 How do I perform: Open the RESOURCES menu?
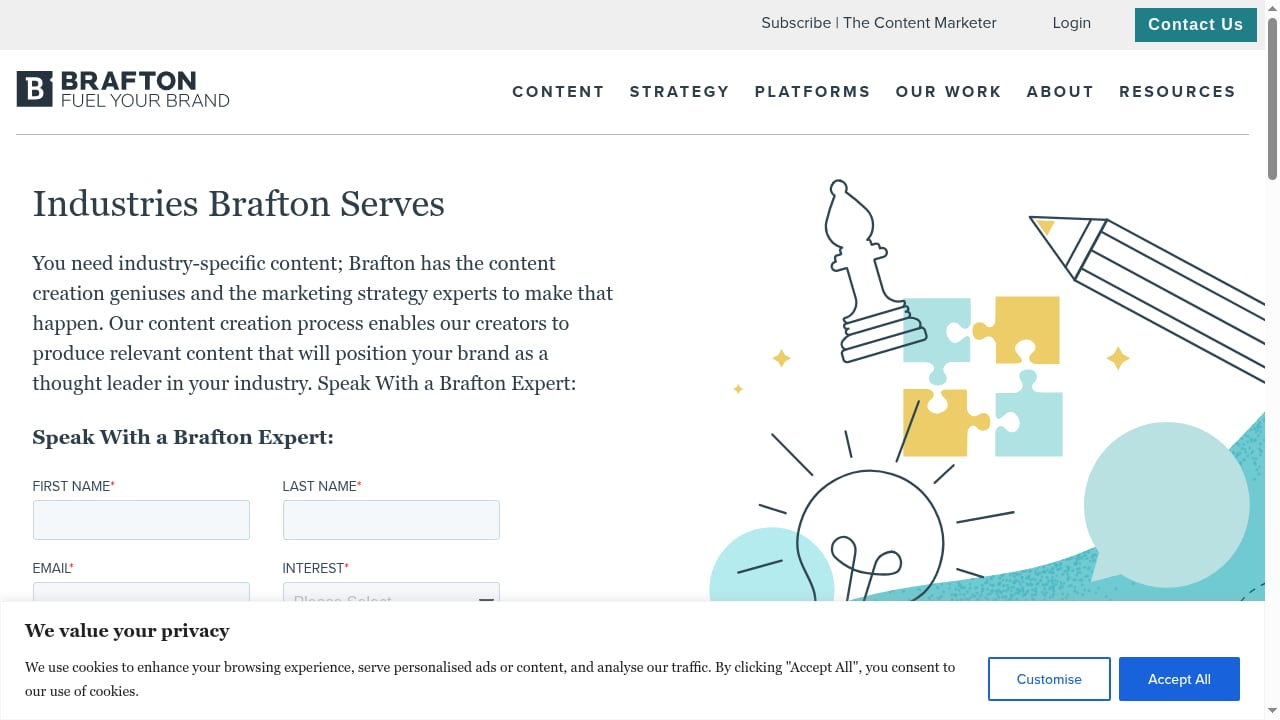coord(1178,92)
